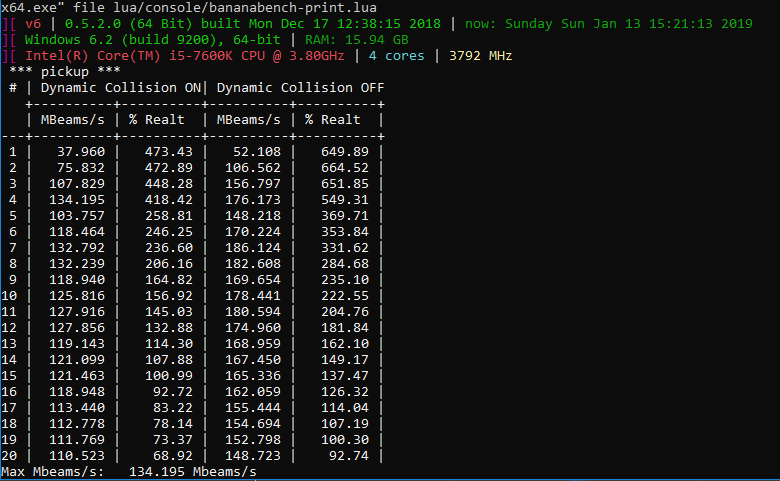
Task: Click the '*** pickup ***' heading
Action: coord(65,72)
